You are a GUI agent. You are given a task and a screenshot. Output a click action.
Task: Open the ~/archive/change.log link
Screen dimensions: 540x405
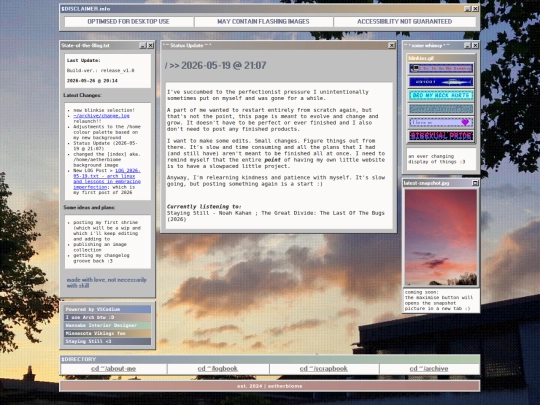(x=101, y=116)
